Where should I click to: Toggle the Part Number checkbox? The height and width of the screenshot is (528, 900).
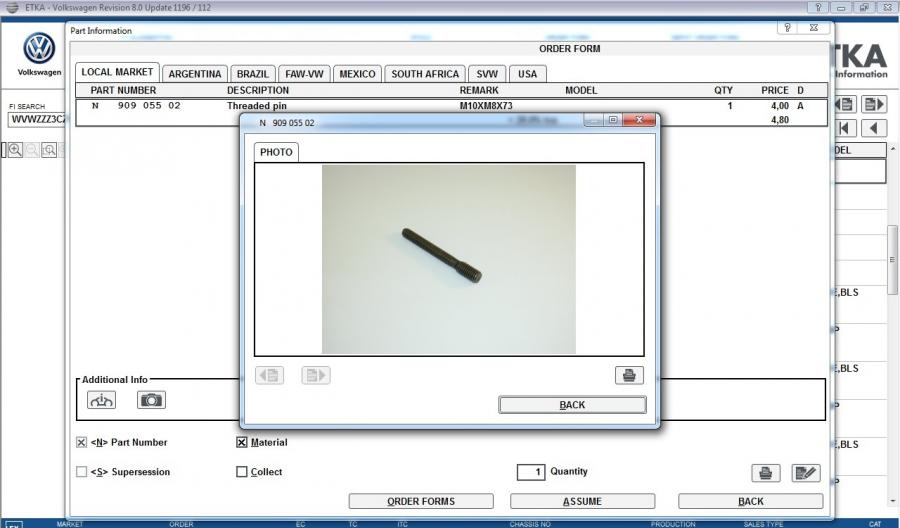pyautogui.click(x=81, y=442)
